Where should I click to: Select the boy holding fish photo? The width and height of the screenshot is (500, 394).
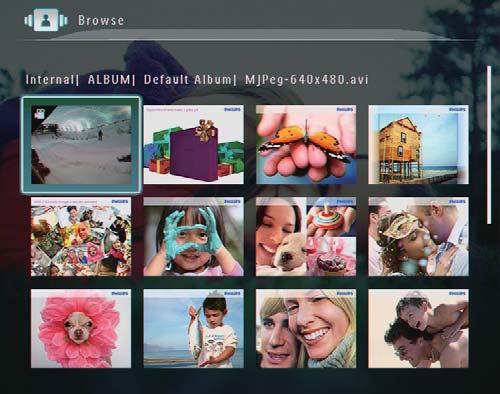[x=194, y=329]
